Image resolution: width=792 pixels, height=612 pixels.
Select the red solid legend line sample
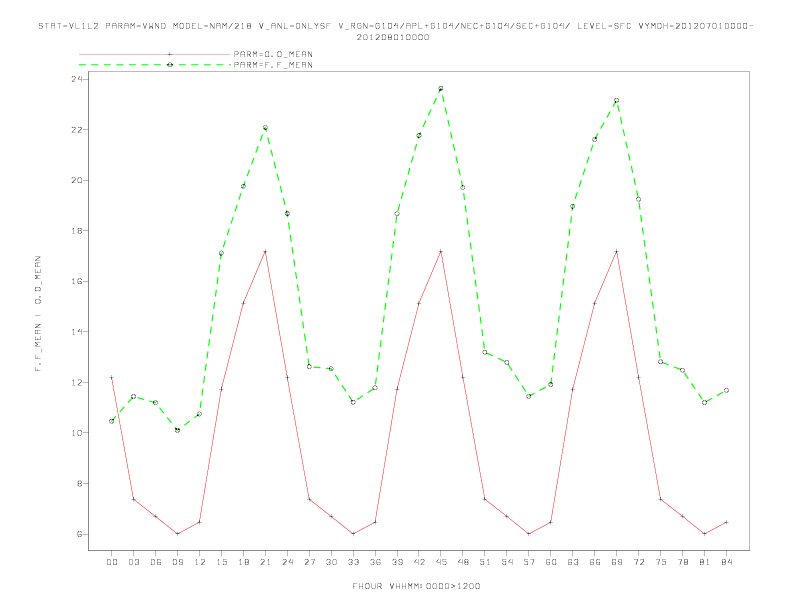tap(155, 54)
